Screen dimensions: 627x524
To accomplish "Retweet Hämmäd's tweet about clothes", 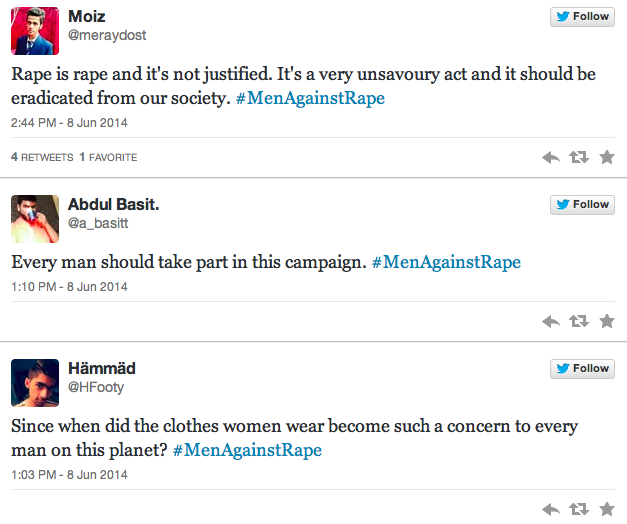I will point(579,509).
